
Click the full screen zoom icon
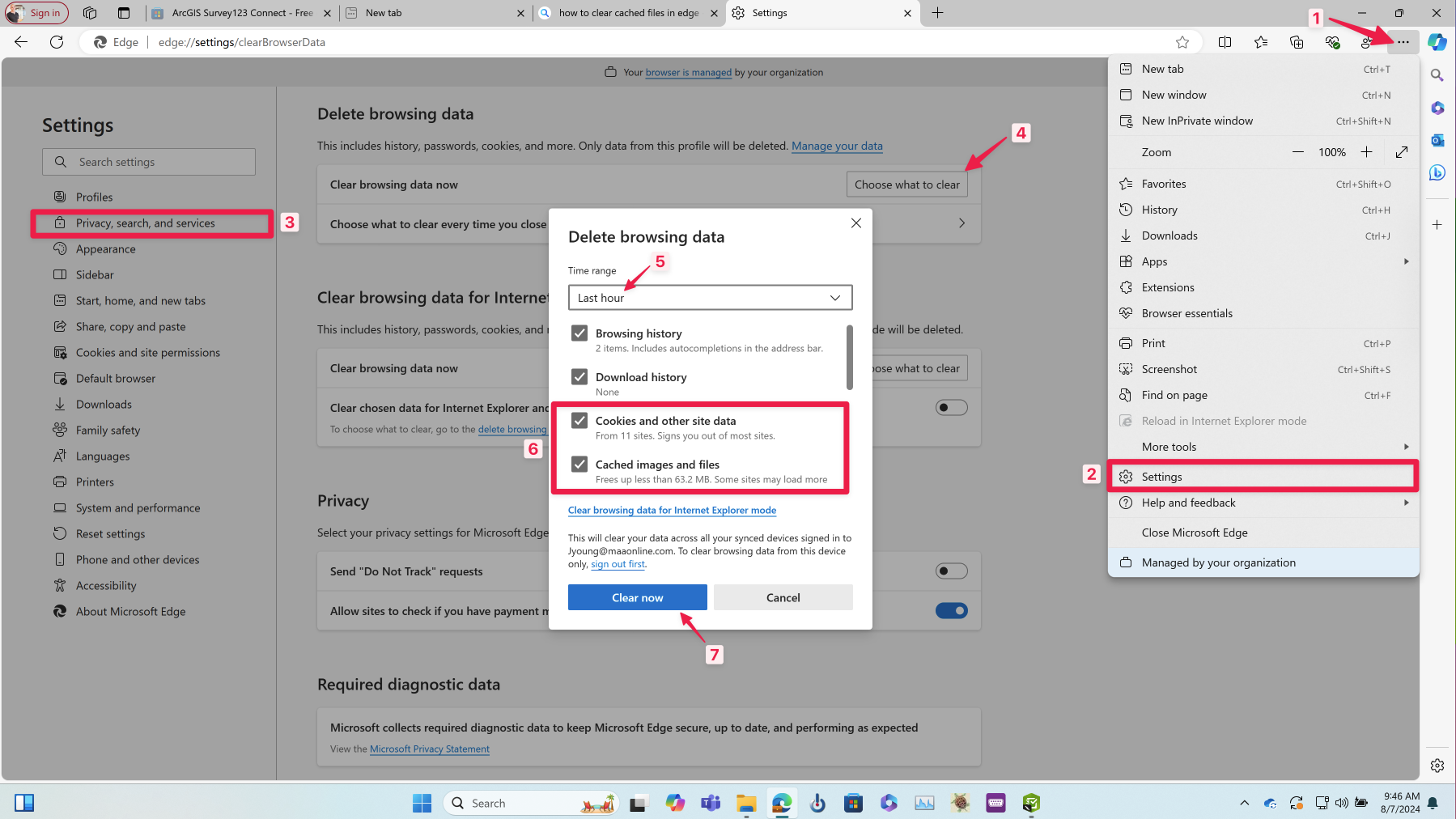click(1402, 152)
